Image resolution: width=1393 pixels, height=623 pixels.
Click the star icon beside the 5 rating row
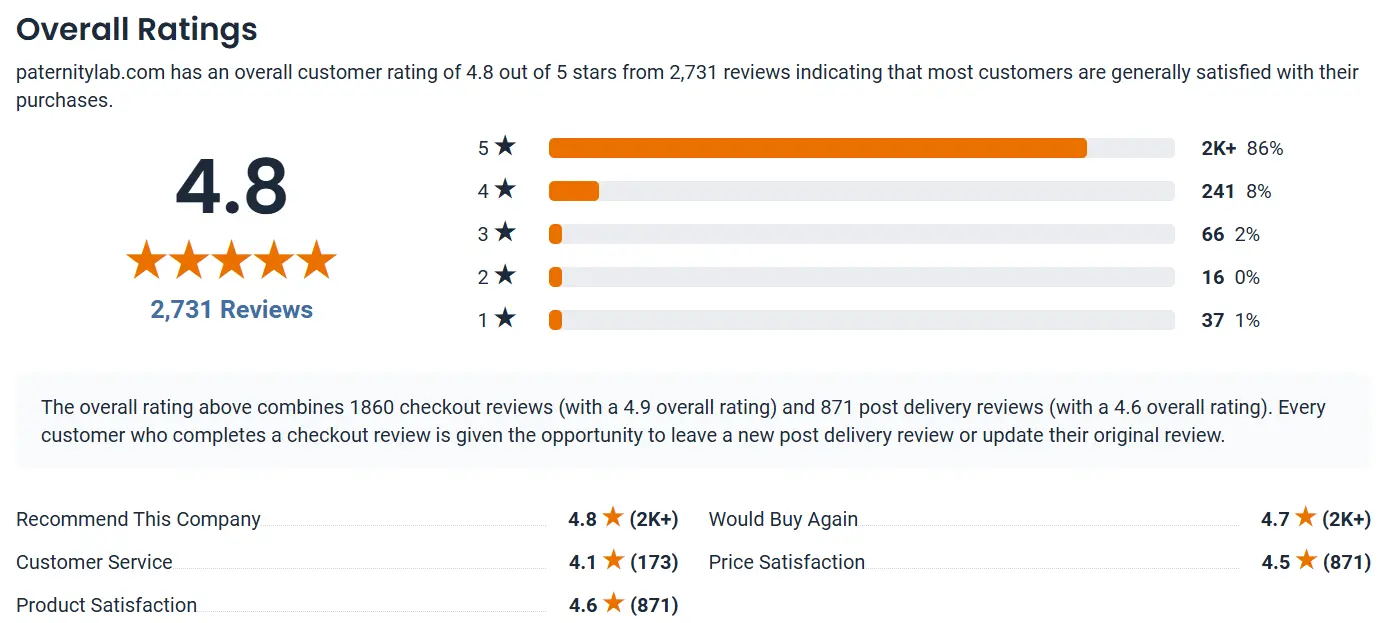coord(505,147)
